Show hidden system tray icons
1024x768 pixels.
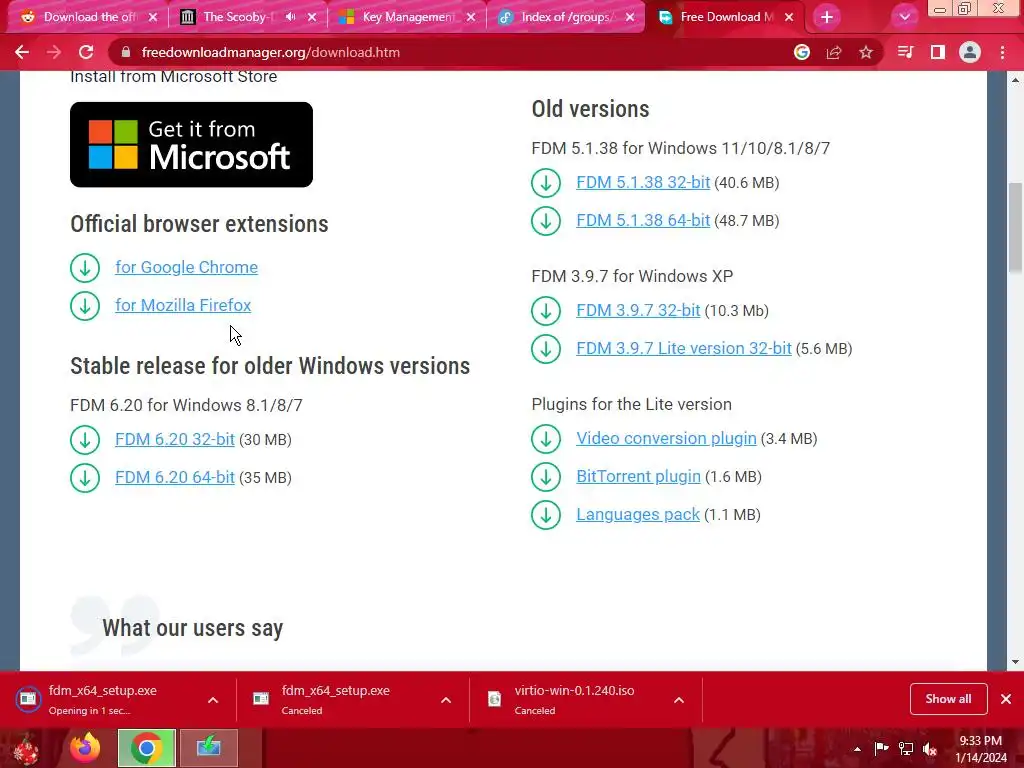click(857, 749)
